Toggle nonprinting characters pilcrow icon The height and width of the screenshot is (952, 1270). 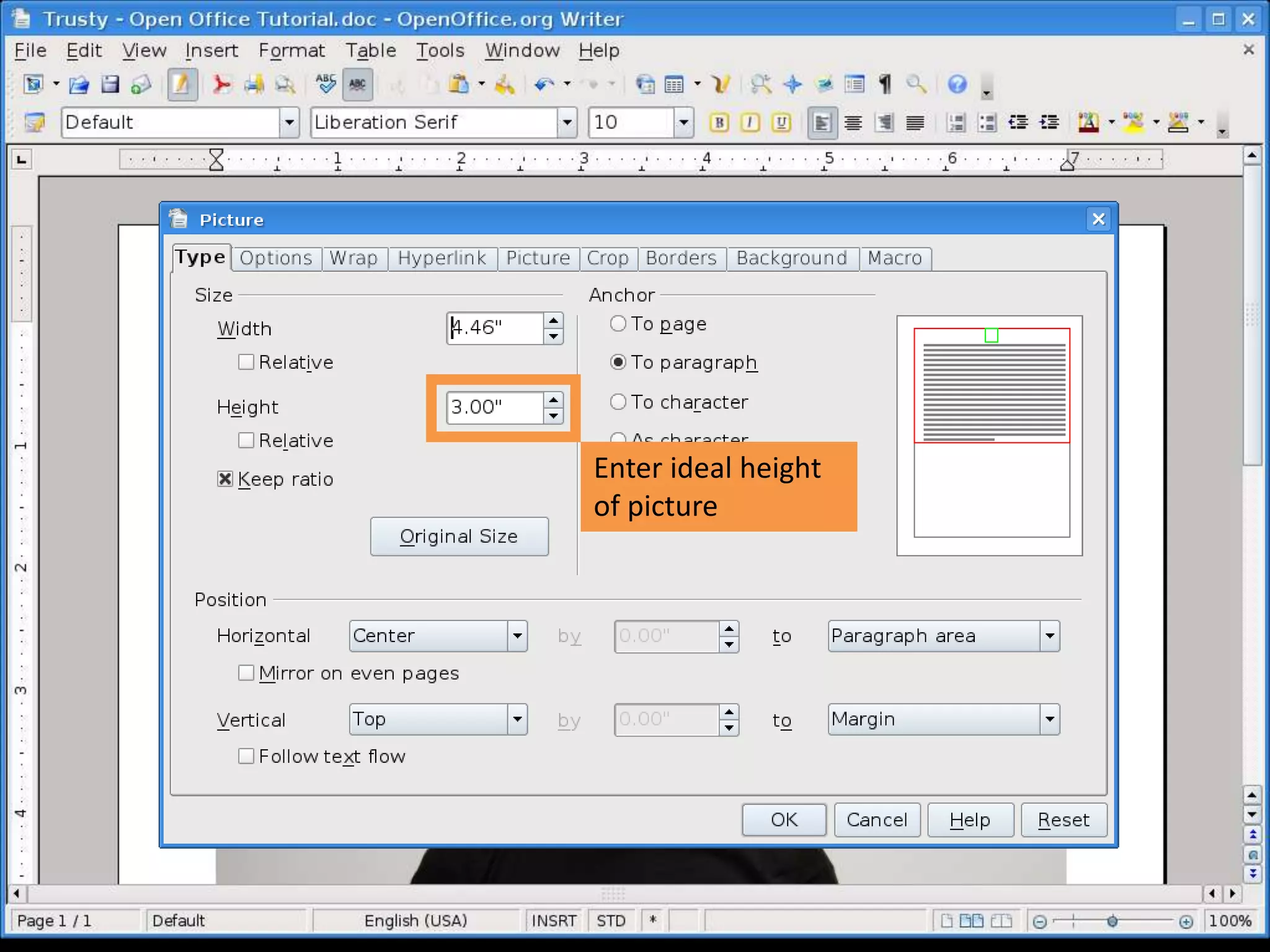(x=885, y=84)
